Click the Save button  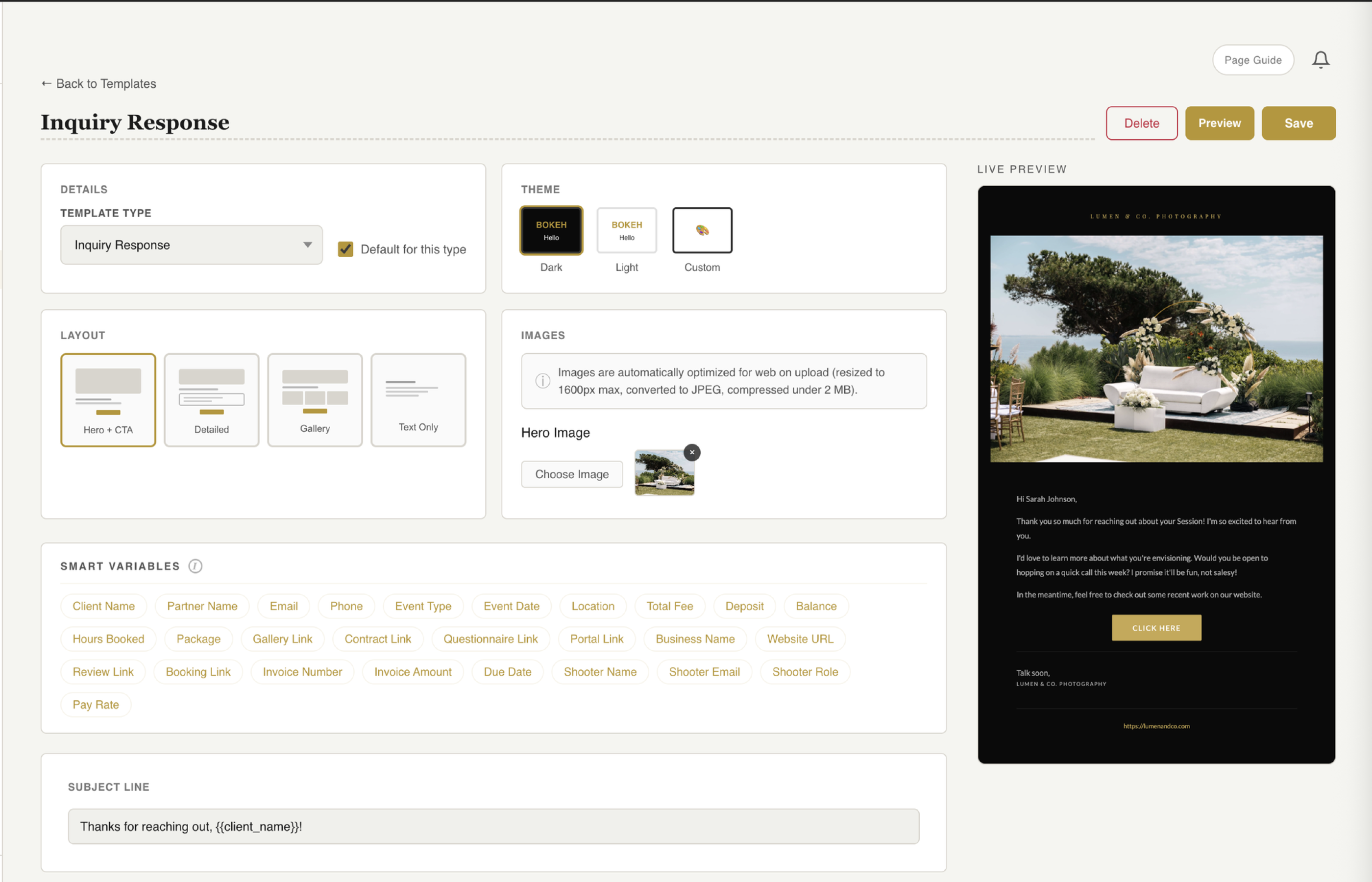(1298, 122)
